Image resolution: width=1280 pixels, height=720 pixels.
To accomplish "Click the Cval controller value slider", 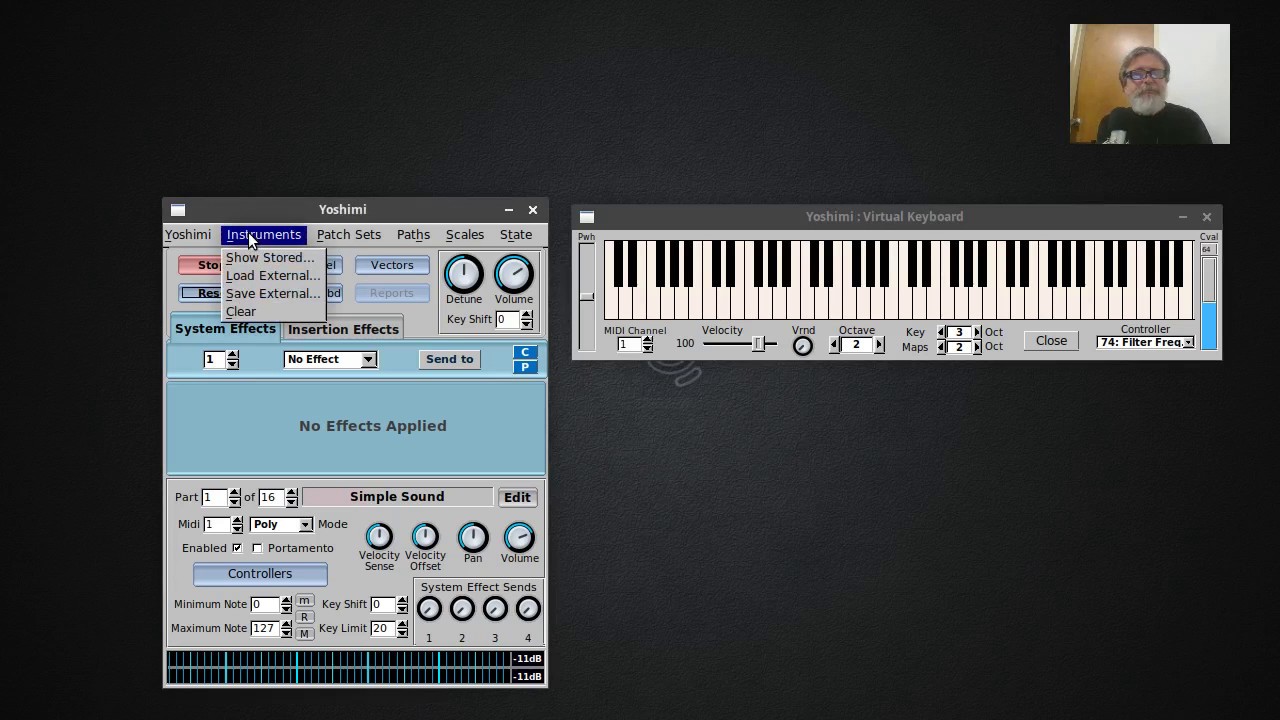I will click(x=1208, y=303).
